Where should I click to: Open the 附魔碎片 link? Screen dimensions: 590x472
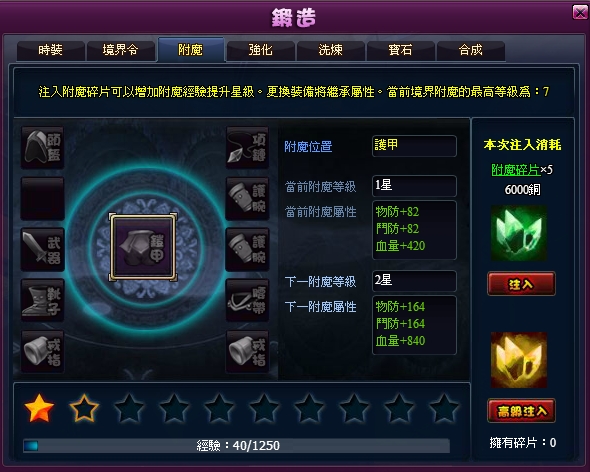[x=515, y=170]
